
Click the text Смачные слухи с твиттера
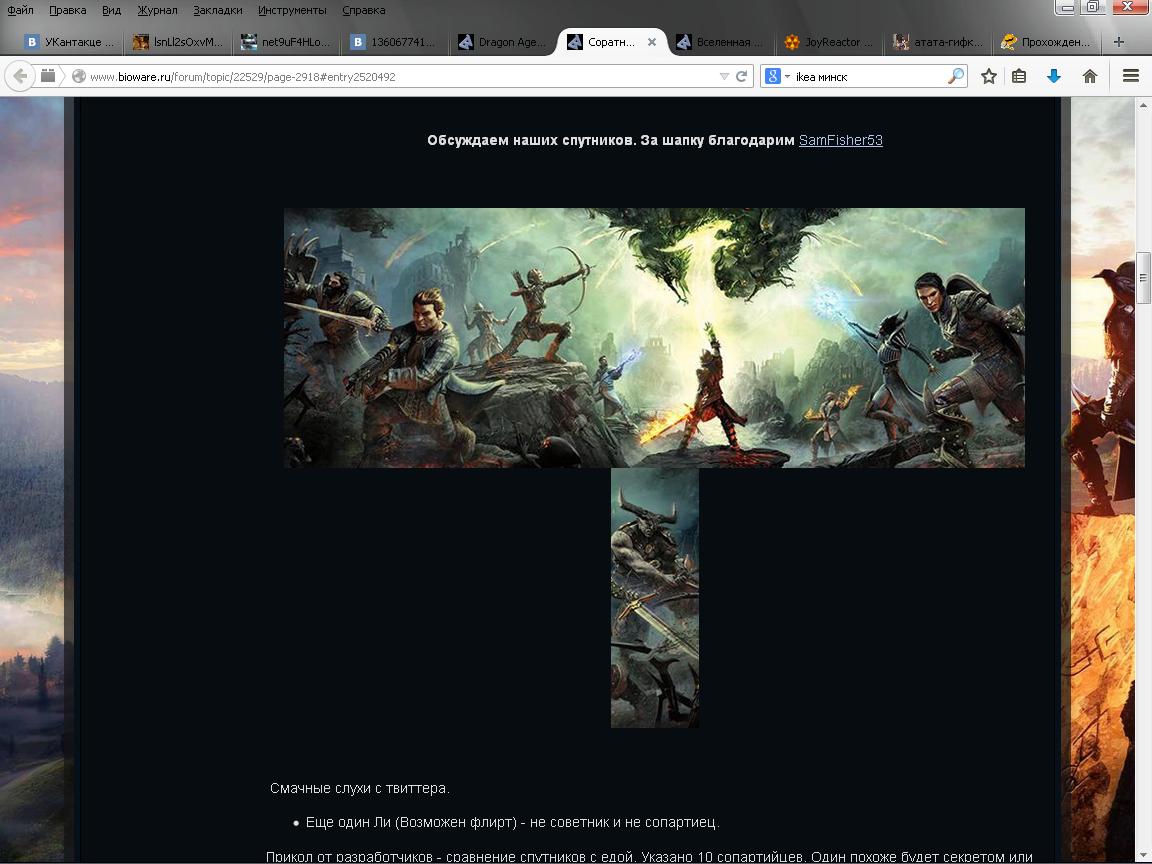(360, 788)
